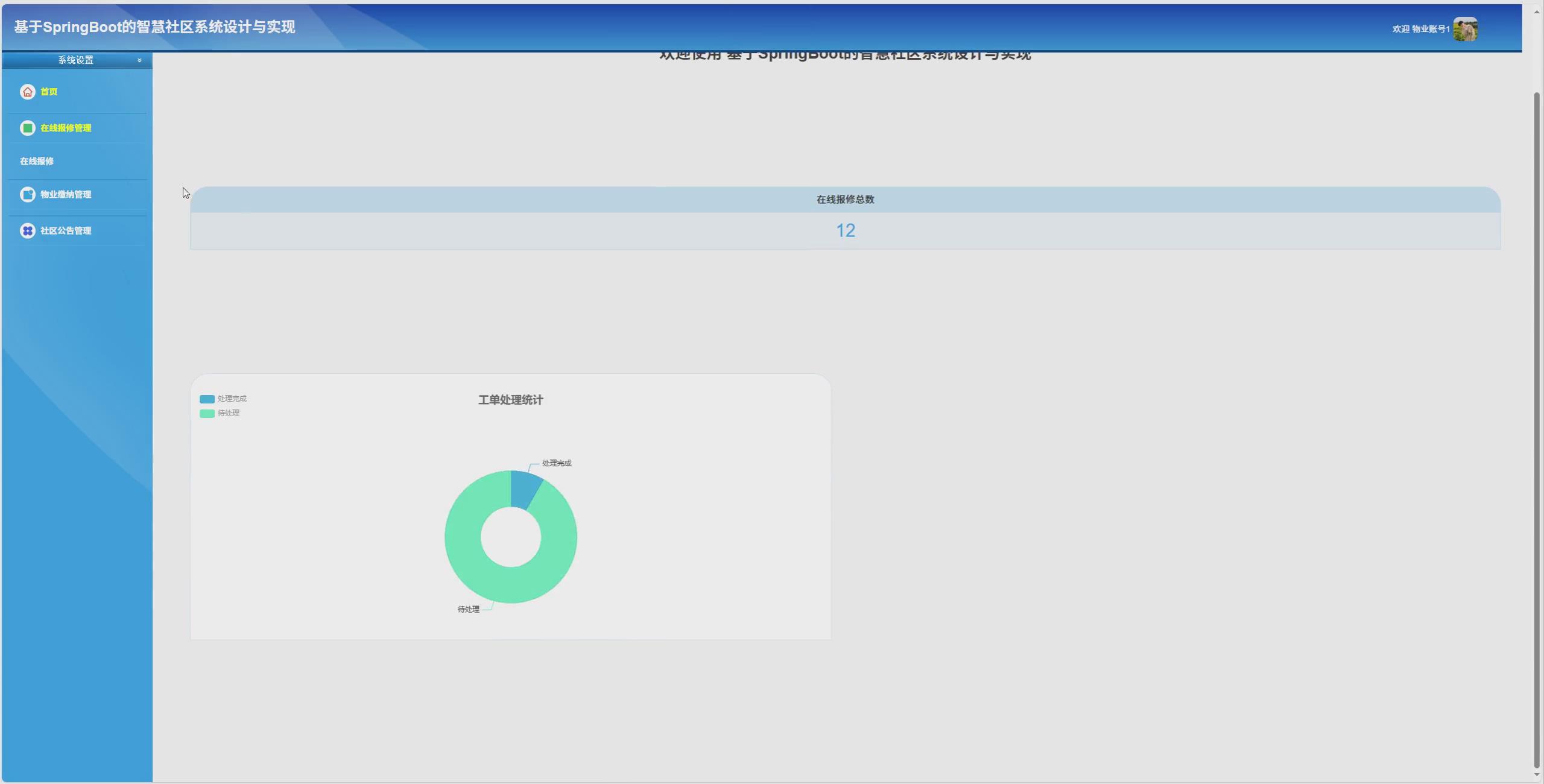The image size is (1544, 784).
Task: Click the green 在线报修管理 icon
Action: 27,128
